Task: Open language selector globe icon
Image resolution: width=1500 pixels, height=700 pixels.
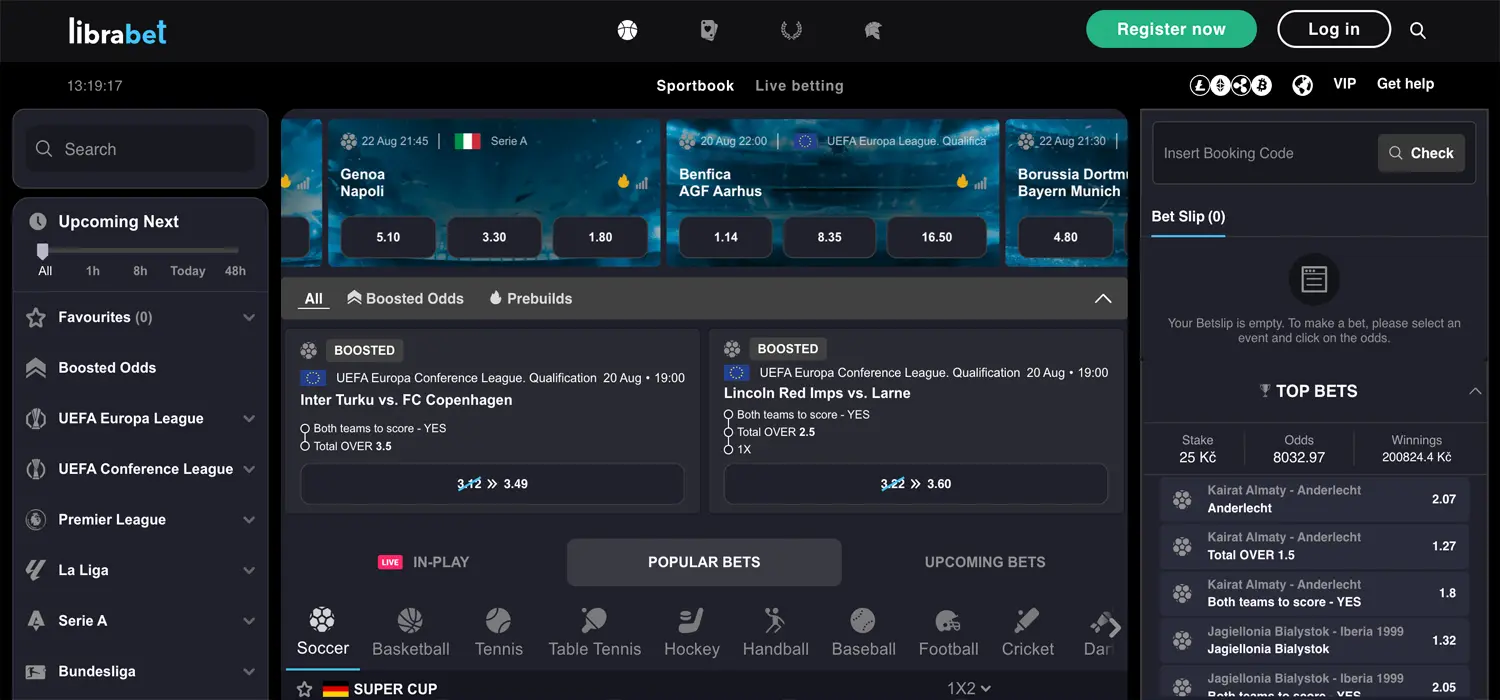Action: [1302, 86]
